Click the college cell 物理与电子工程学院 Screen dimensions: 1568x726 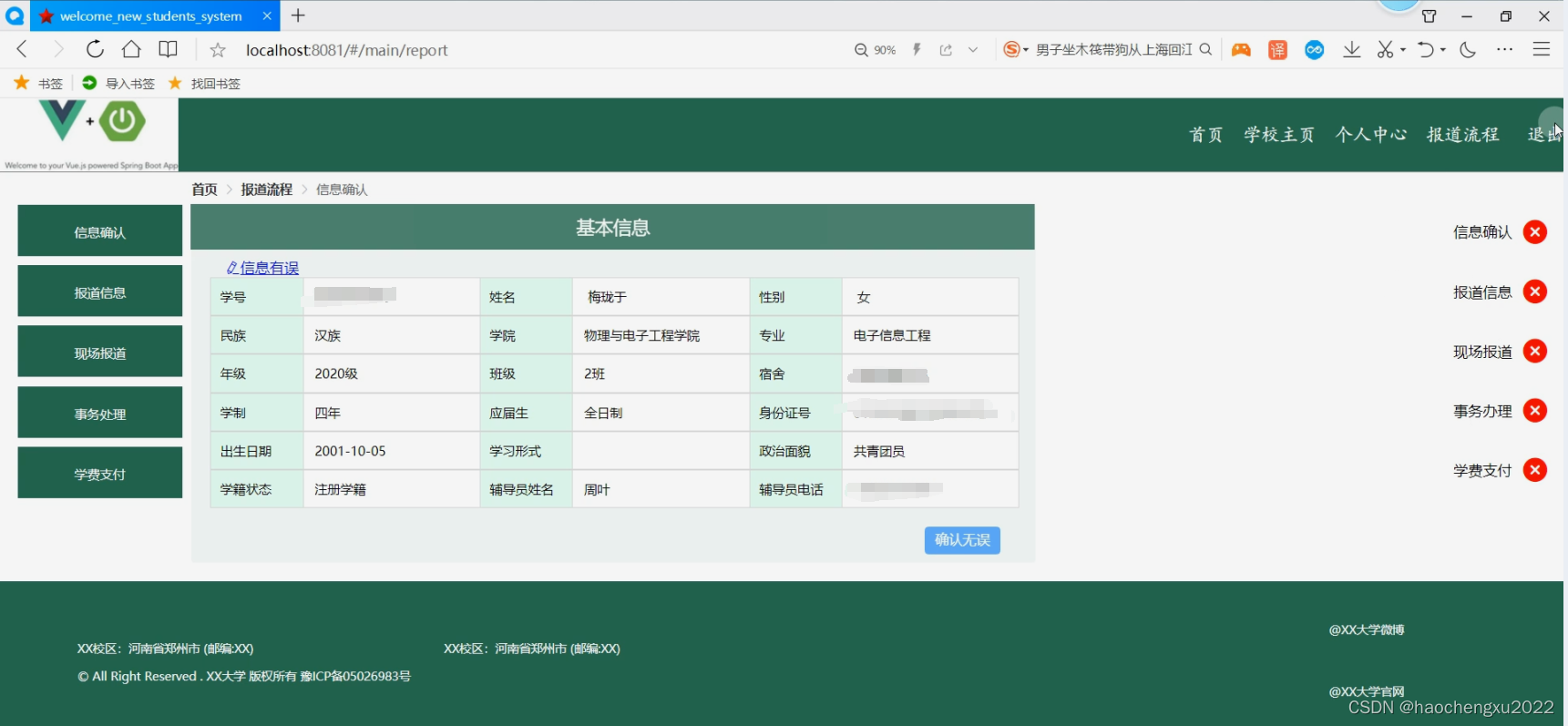point(661,335)
